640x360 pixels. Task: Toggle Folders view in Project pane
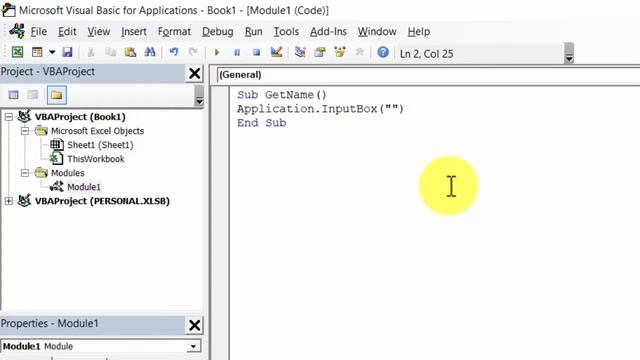56,95
